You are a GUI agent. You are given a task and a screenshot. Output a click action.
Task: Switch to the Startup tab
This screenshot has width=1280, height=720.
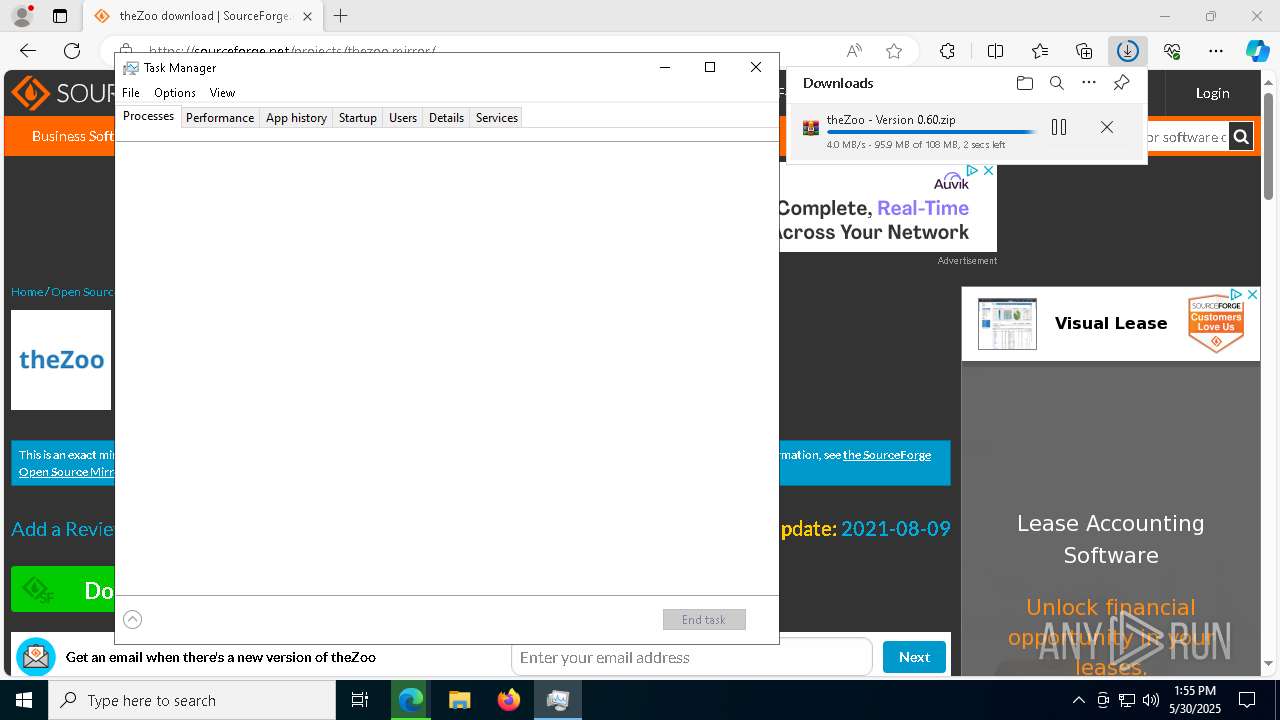click(357, 117)
